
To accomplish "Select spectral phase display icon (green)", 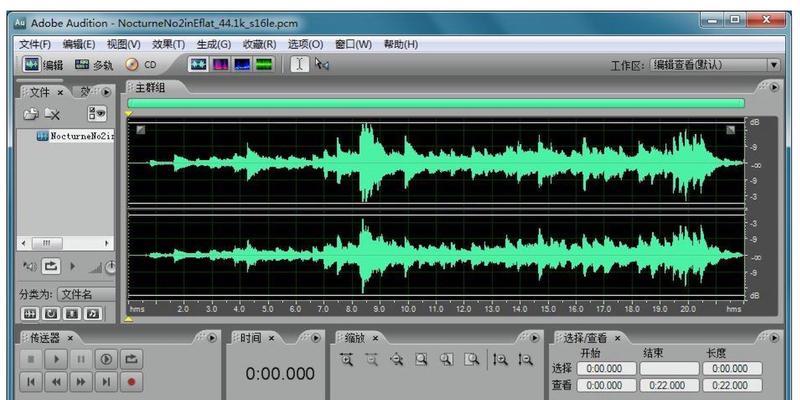I will [264, 64].
